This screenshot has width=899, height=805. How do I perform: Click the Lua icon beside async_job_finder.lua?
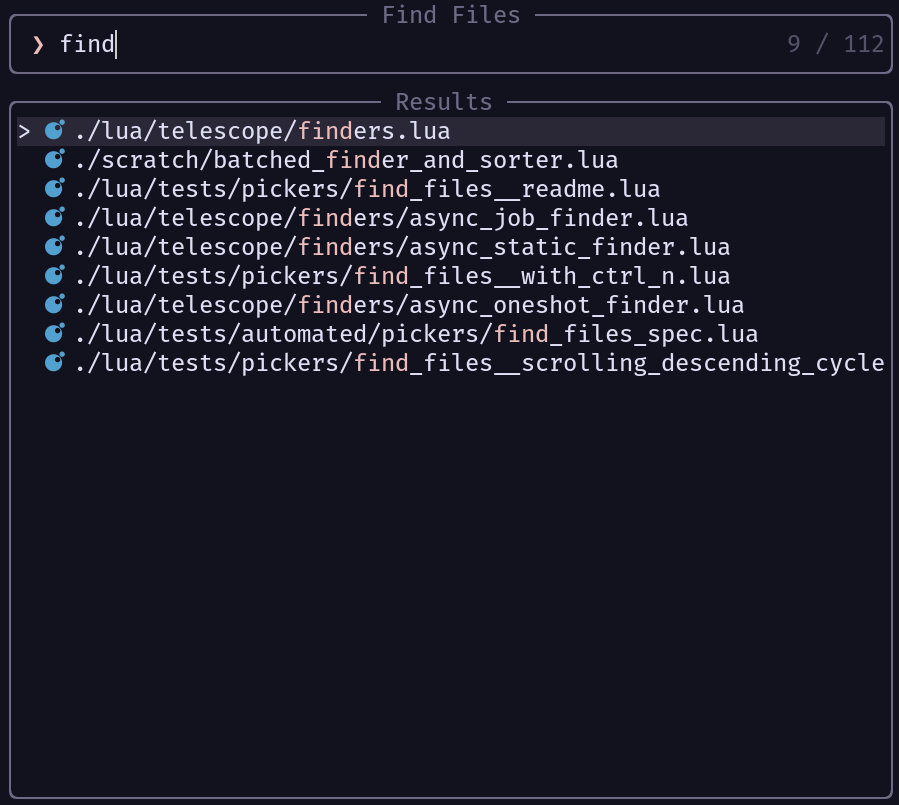click(x=54, y=217)
